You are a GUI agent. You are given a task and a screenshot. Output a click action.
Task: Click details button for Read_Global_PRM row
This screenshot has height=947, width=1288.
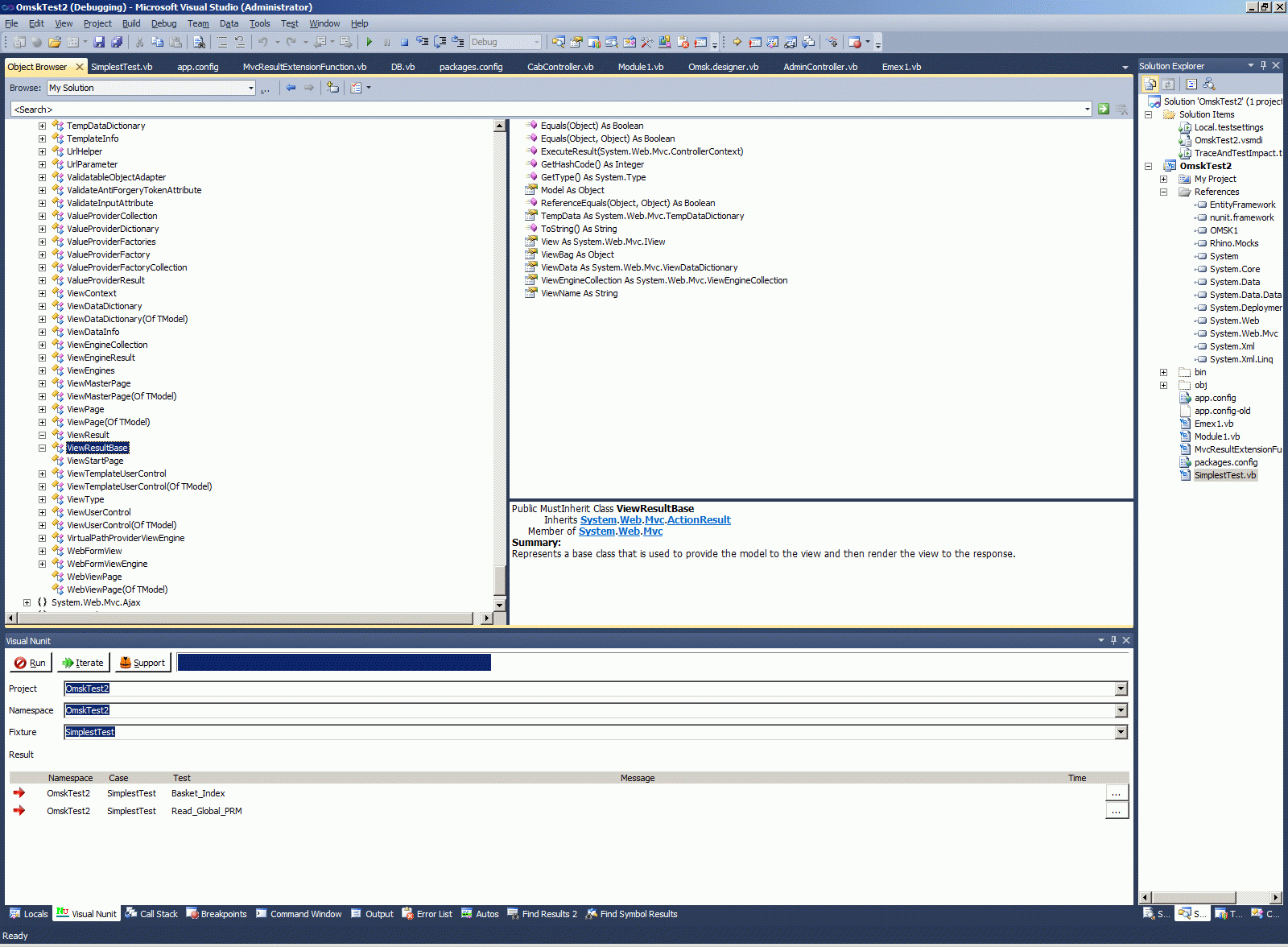[1117, 811]
